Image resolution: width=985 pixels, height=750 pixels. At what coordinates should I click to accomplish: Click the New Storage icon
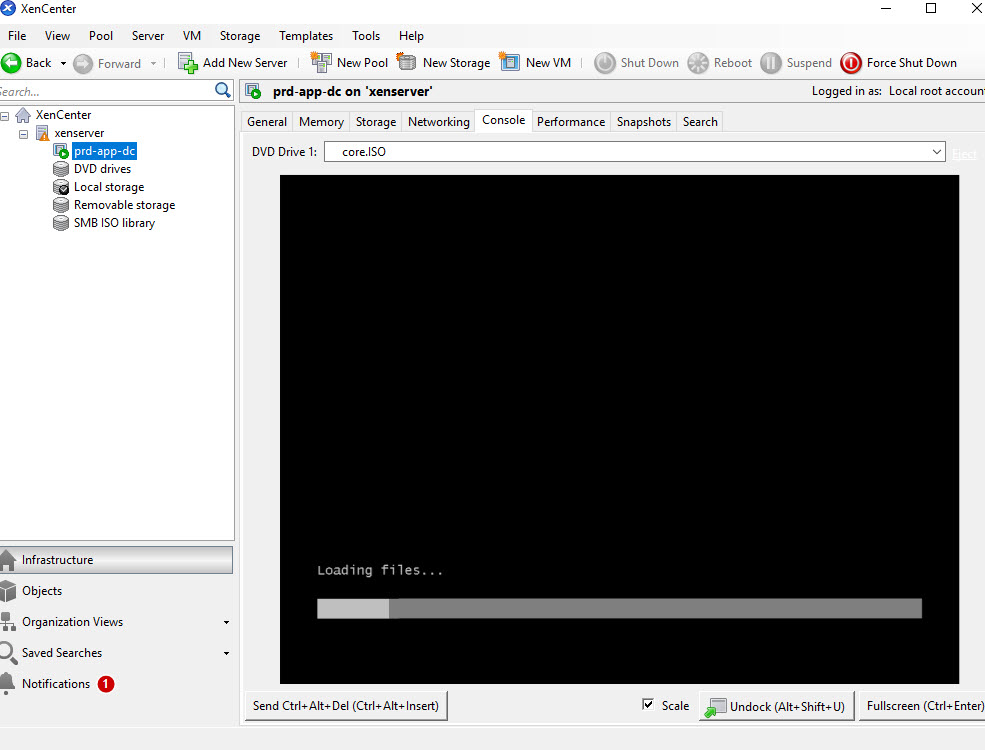click(407, 62)
